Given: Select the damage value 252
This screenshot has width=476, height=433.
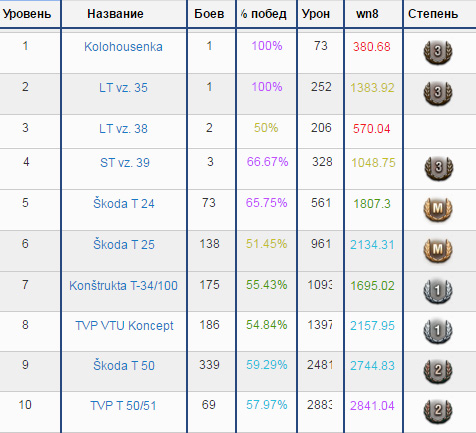Looking at the screenshot, I should (x=321, y=87).
